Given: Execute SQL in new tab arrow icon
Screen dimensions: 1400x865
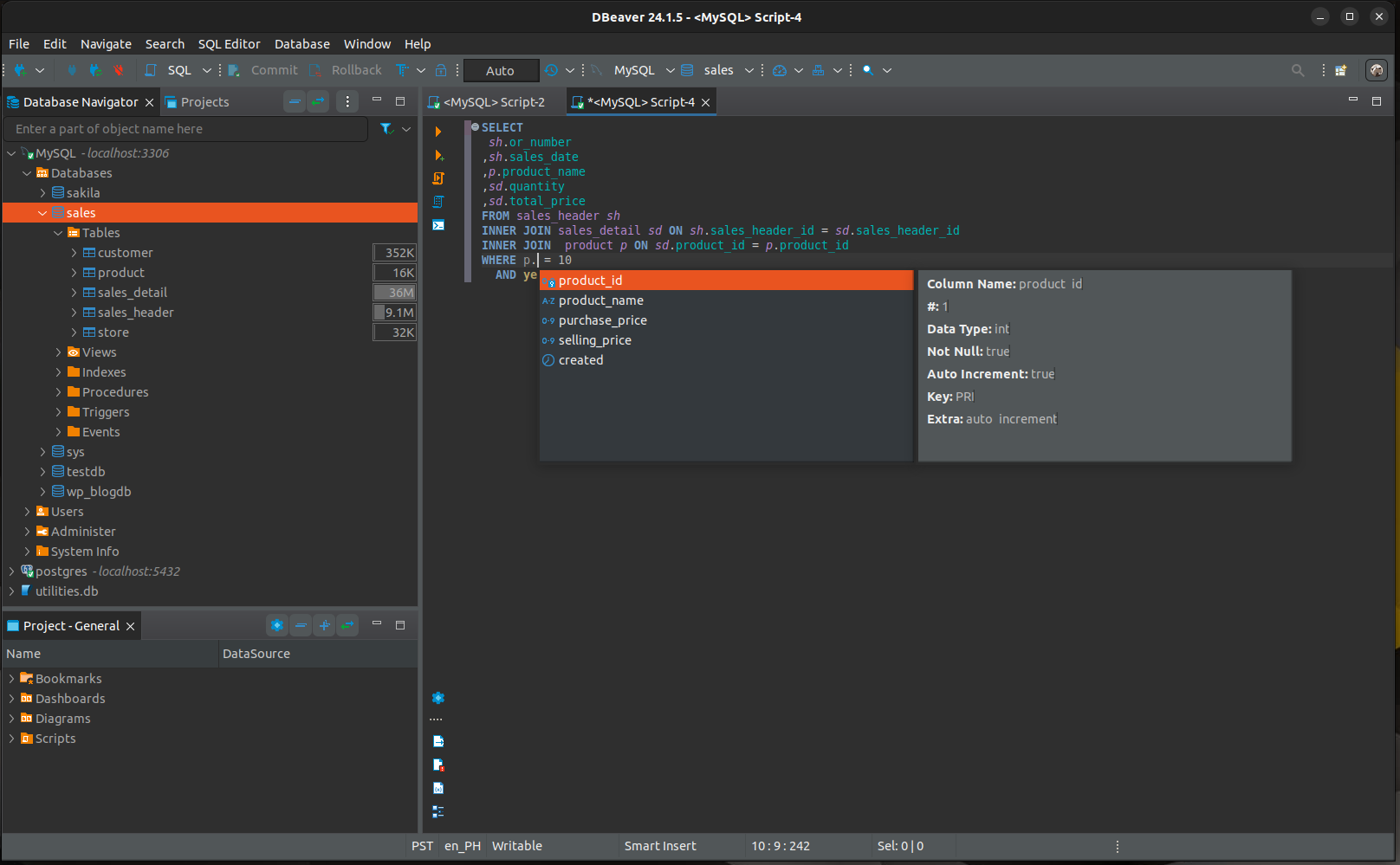Looking at the screenshot, I should coord(438,155).
